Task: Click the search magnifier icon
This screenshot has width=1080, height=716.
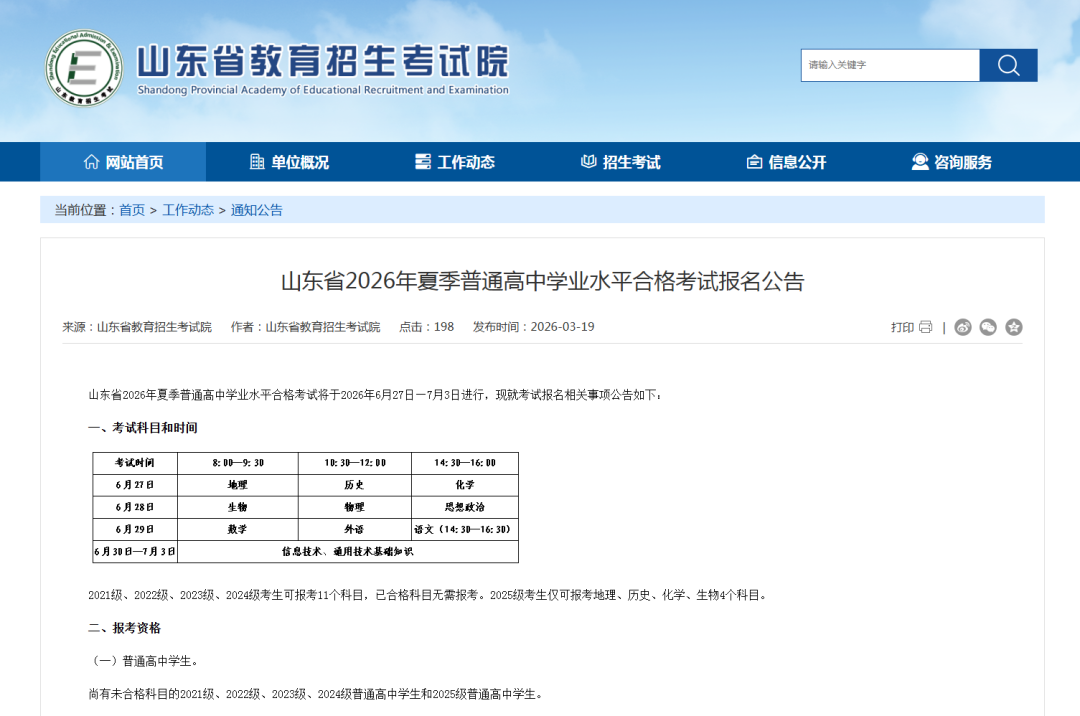Action: 1007,65
